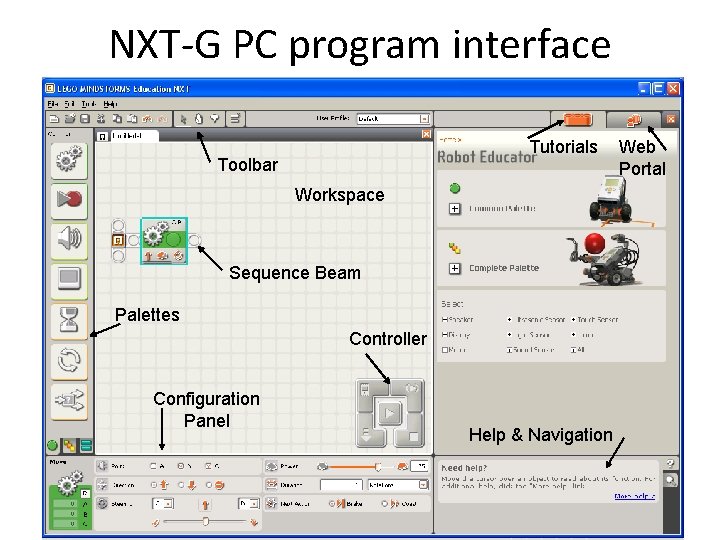Select Brake next action radio
The image size is (720, 540).
[x=332, y=504]
